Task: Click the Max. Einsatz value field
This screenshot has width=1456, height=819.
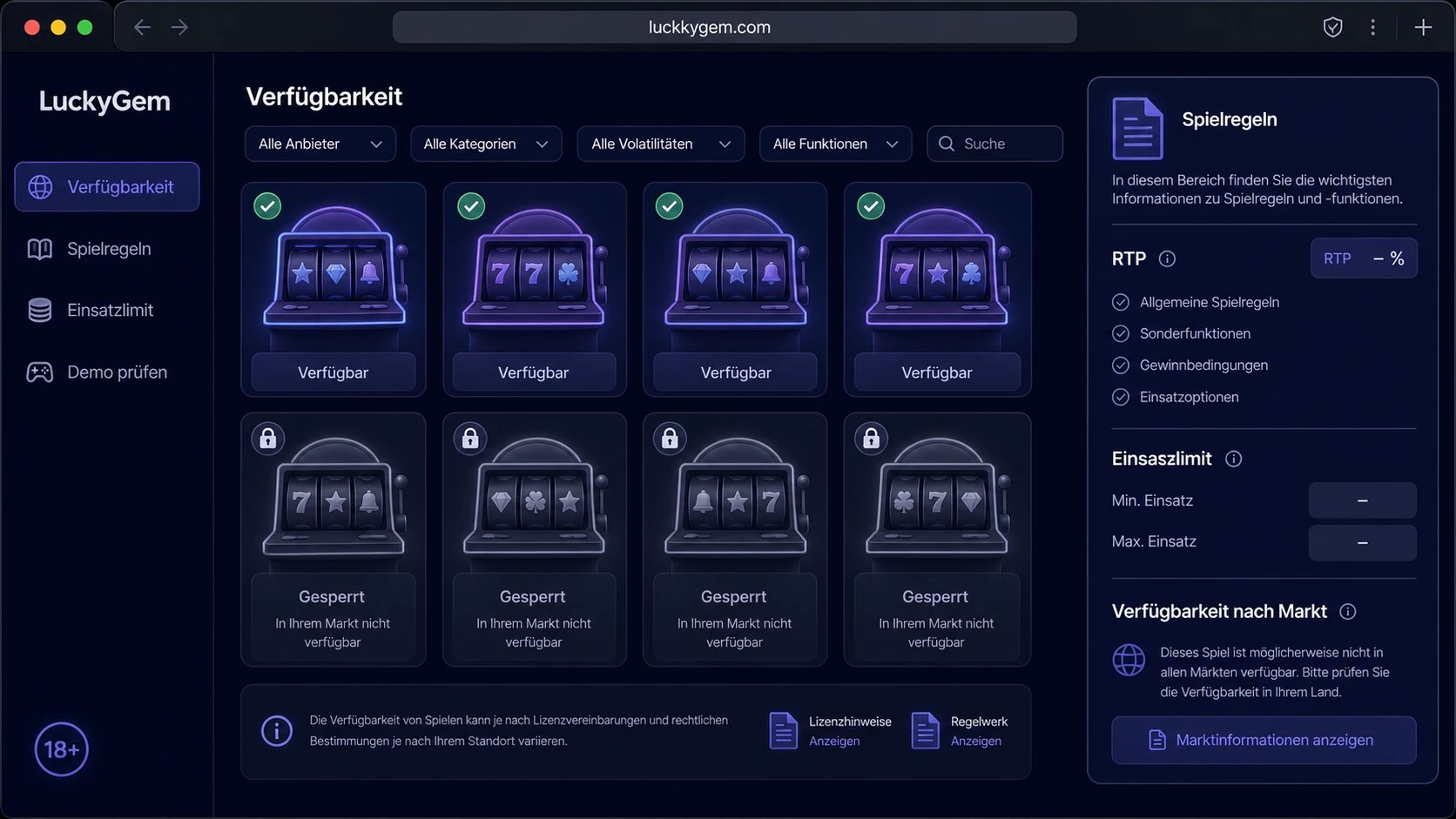Action: coord(1363,542)
